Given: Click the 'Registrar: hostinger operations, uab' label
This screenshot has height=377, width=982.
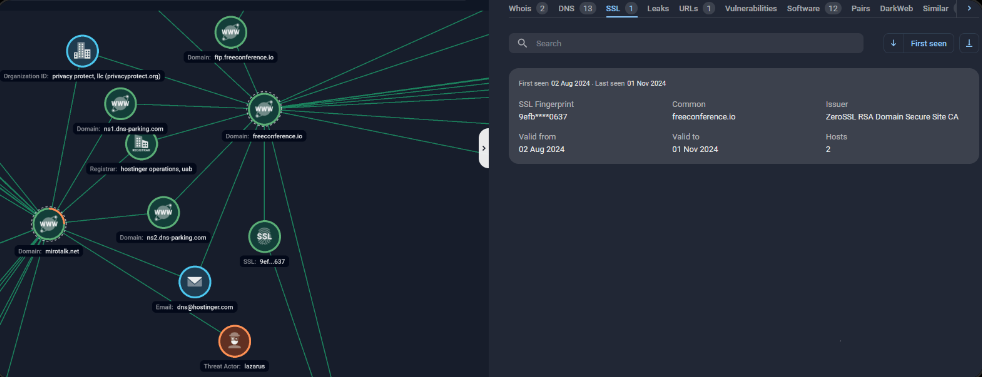Looking at the screenshot, I should [x=141, y=168].
